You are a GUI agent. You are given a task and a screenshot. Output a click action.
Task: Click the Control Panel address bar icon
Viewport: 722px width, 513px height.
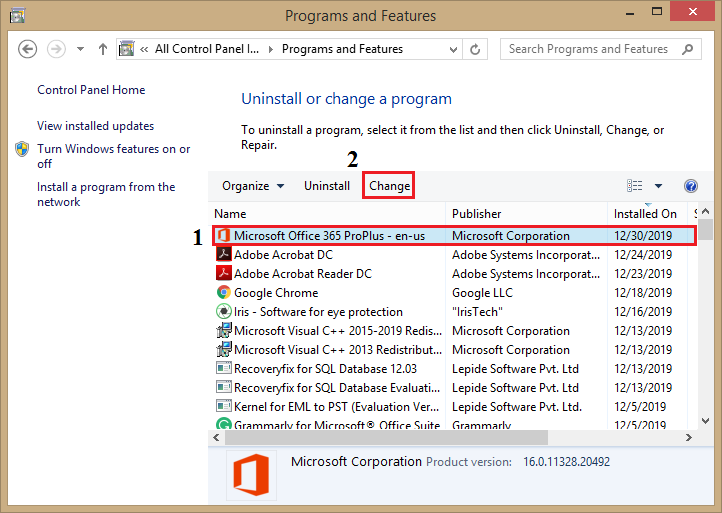pos(127,49)
